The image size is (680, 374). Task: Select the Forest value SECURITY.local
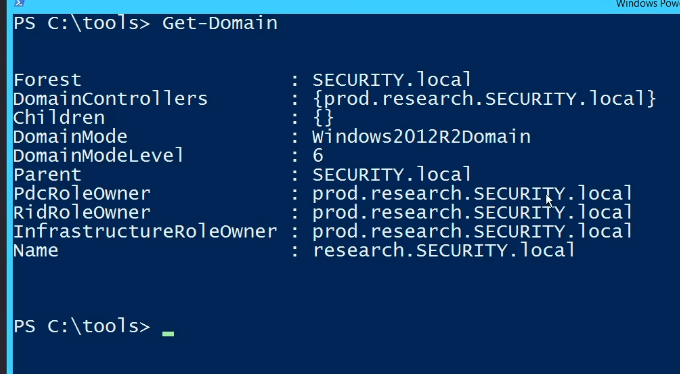(392, 80)
